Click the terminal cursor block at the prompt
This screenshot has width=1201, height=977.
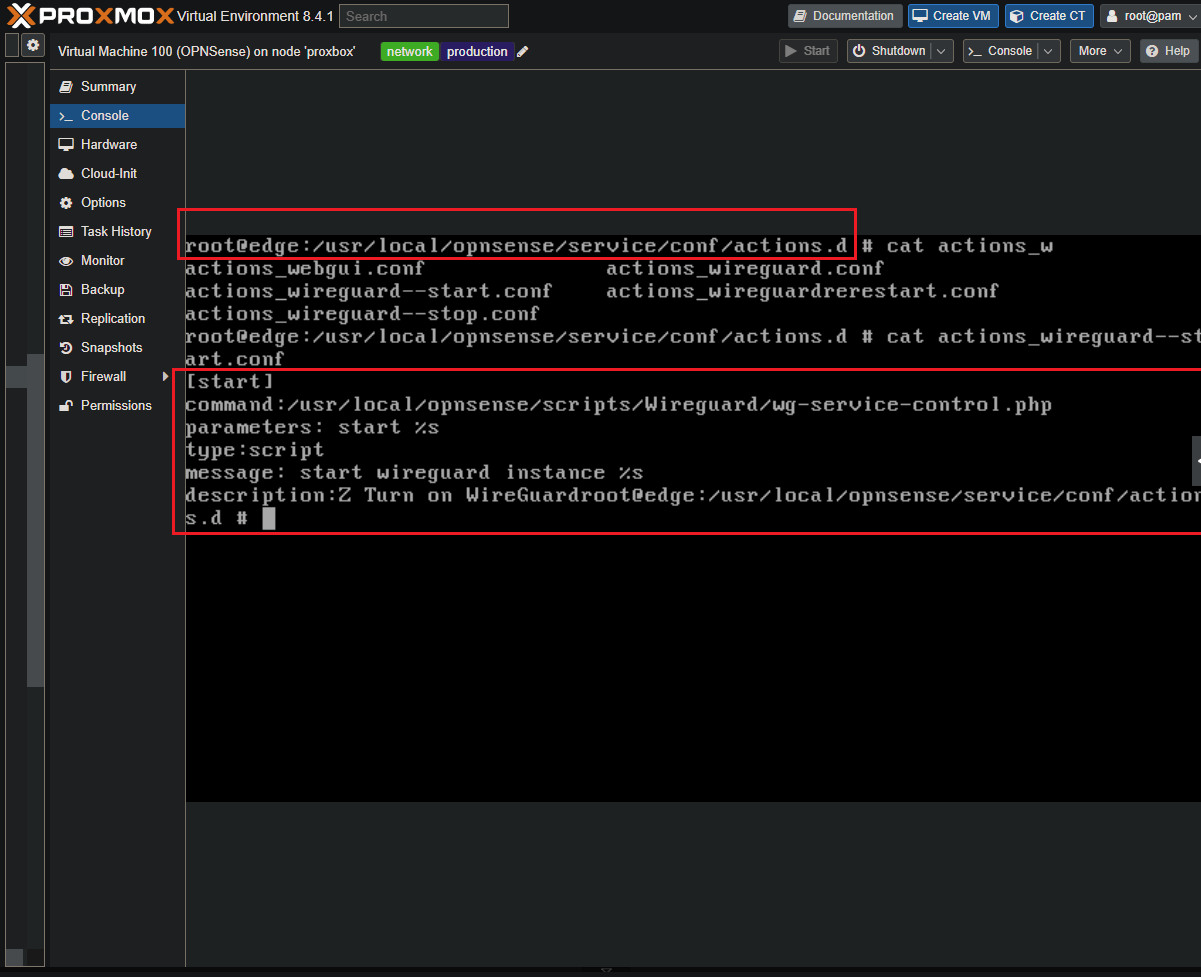[x=268, y=518]
